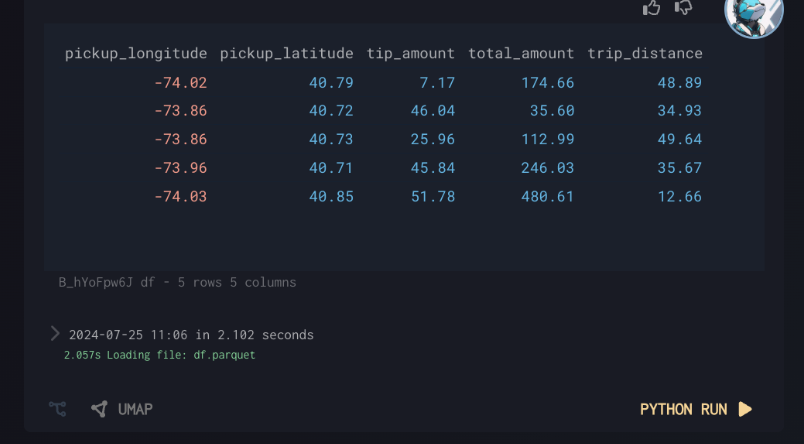This screenshot has width=804, height=444.
Task: Select the pickup_longitude column header
Action: (x=136, y=53)
